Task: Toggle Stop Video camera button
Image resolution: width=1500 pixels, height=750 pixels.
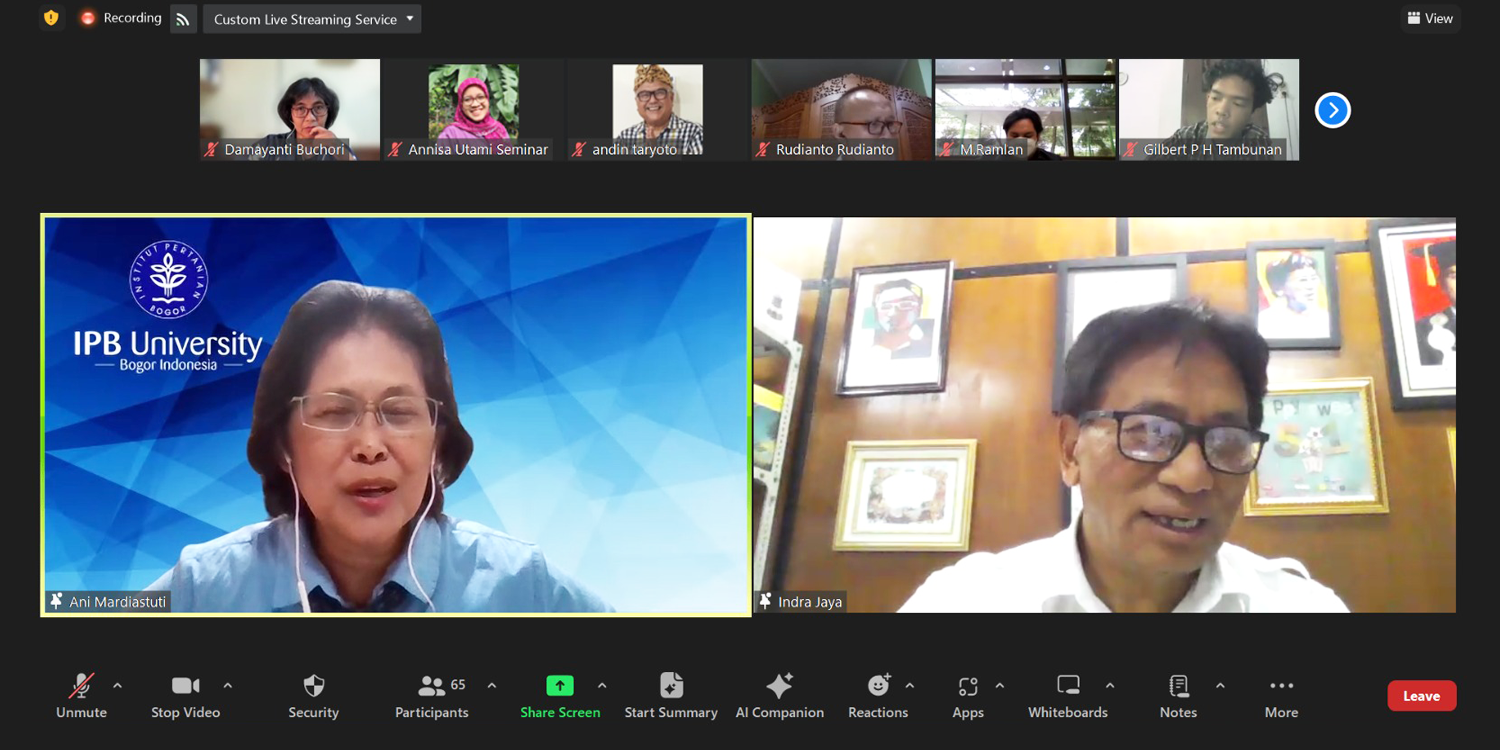Action: [185, 696]
